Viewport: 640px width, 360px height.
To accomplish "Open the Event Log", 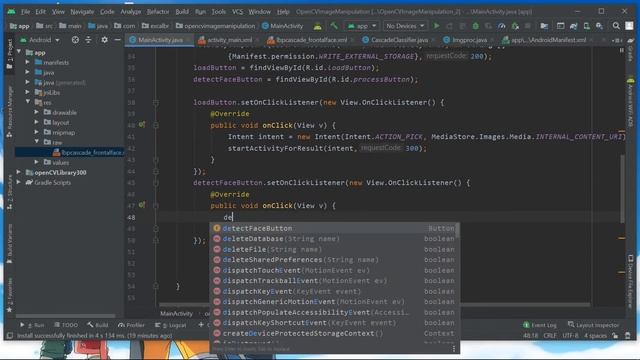I will [540, 325].
